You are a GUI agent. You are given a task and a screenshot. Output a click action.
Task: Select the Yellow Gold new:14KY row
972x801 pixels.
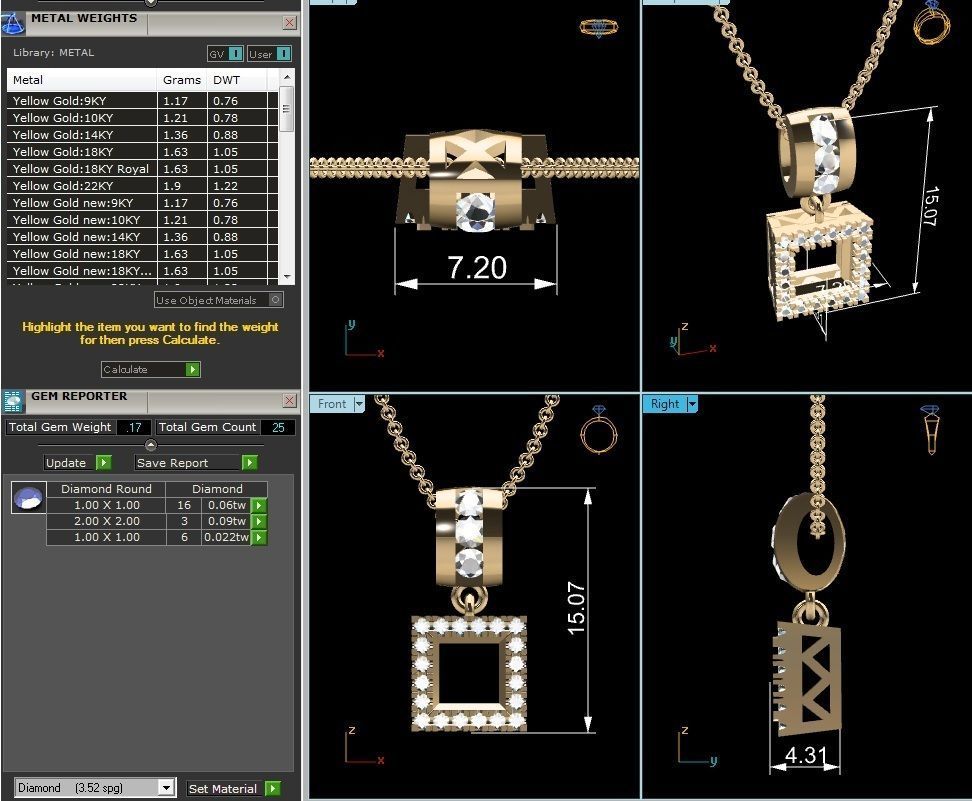[x=143, y=237]
